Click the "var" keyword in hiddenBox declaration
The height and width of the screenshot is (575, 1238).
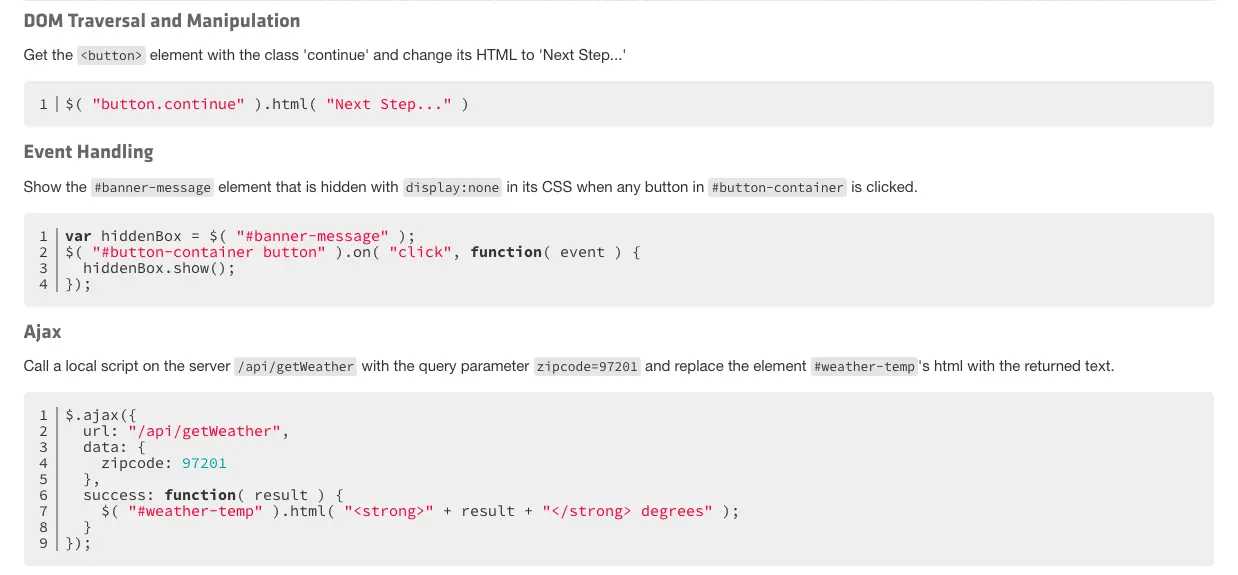(78, 236)
